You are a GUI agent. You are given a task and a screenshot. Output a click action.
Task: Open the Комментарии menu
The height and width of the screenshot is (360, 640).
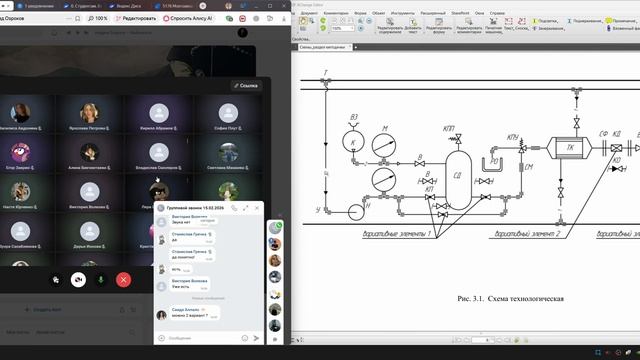[x=336, y=13]
